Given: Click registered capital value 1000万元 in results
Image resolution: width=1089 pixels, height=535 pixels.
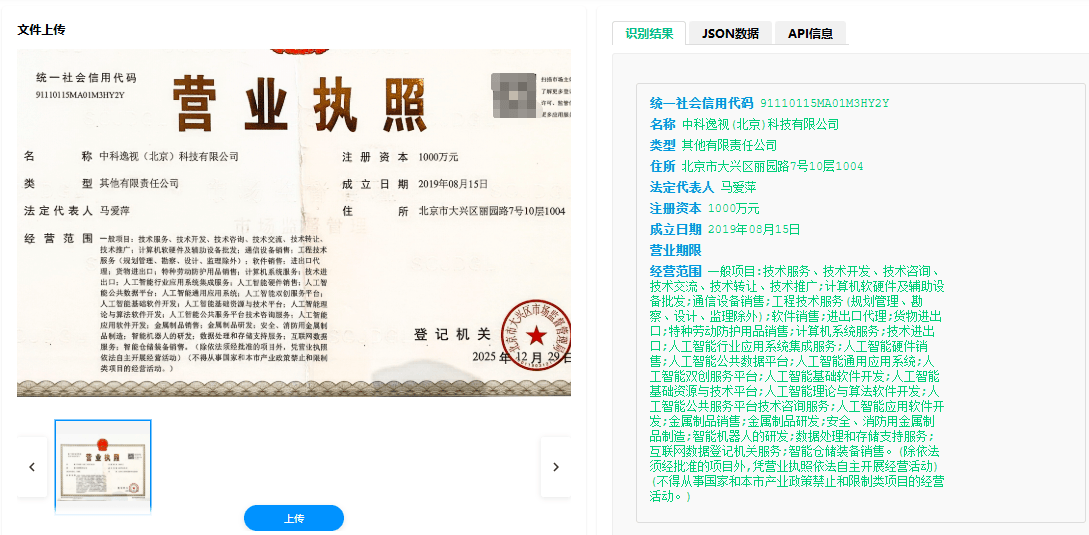Looking at the screenshot, I should tap(733, 208).
